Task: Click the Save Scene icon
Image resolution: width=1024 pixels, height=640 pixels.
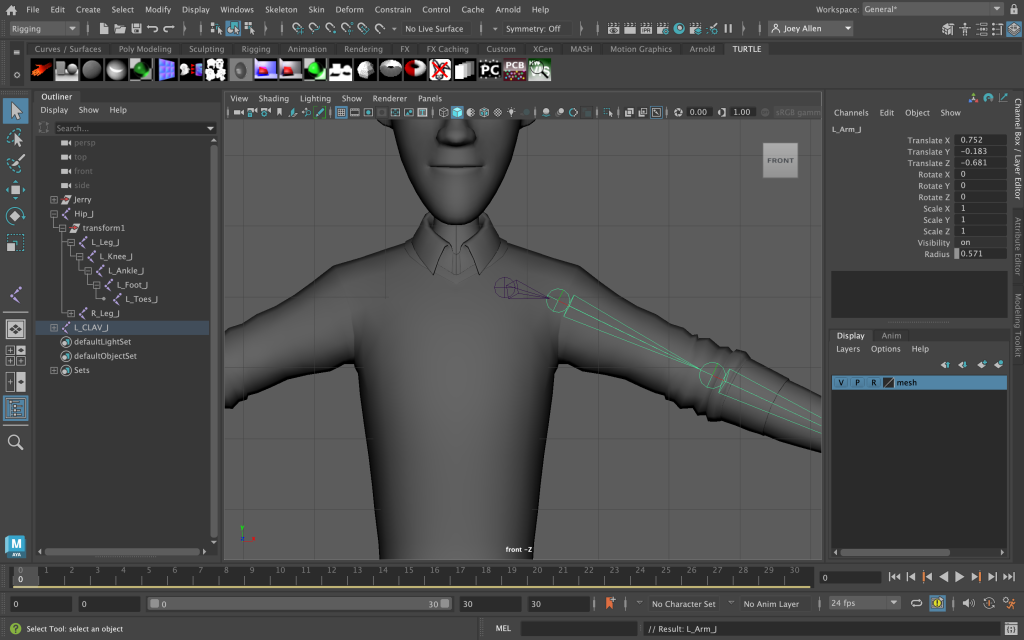Action: coord(135,29)
